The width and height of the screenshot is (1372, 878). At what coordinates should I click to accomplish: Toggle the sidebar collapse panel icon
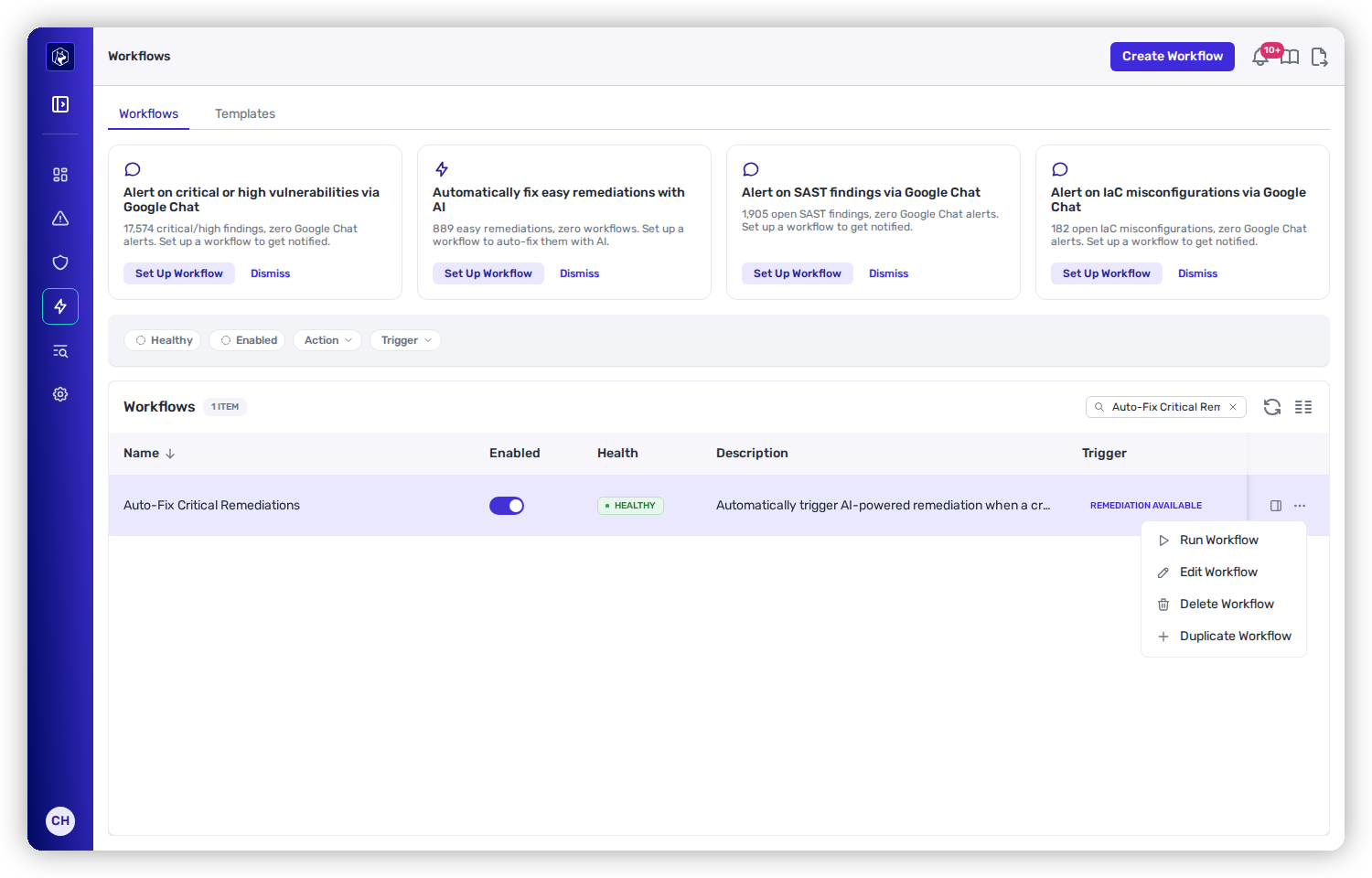[60, 104]
